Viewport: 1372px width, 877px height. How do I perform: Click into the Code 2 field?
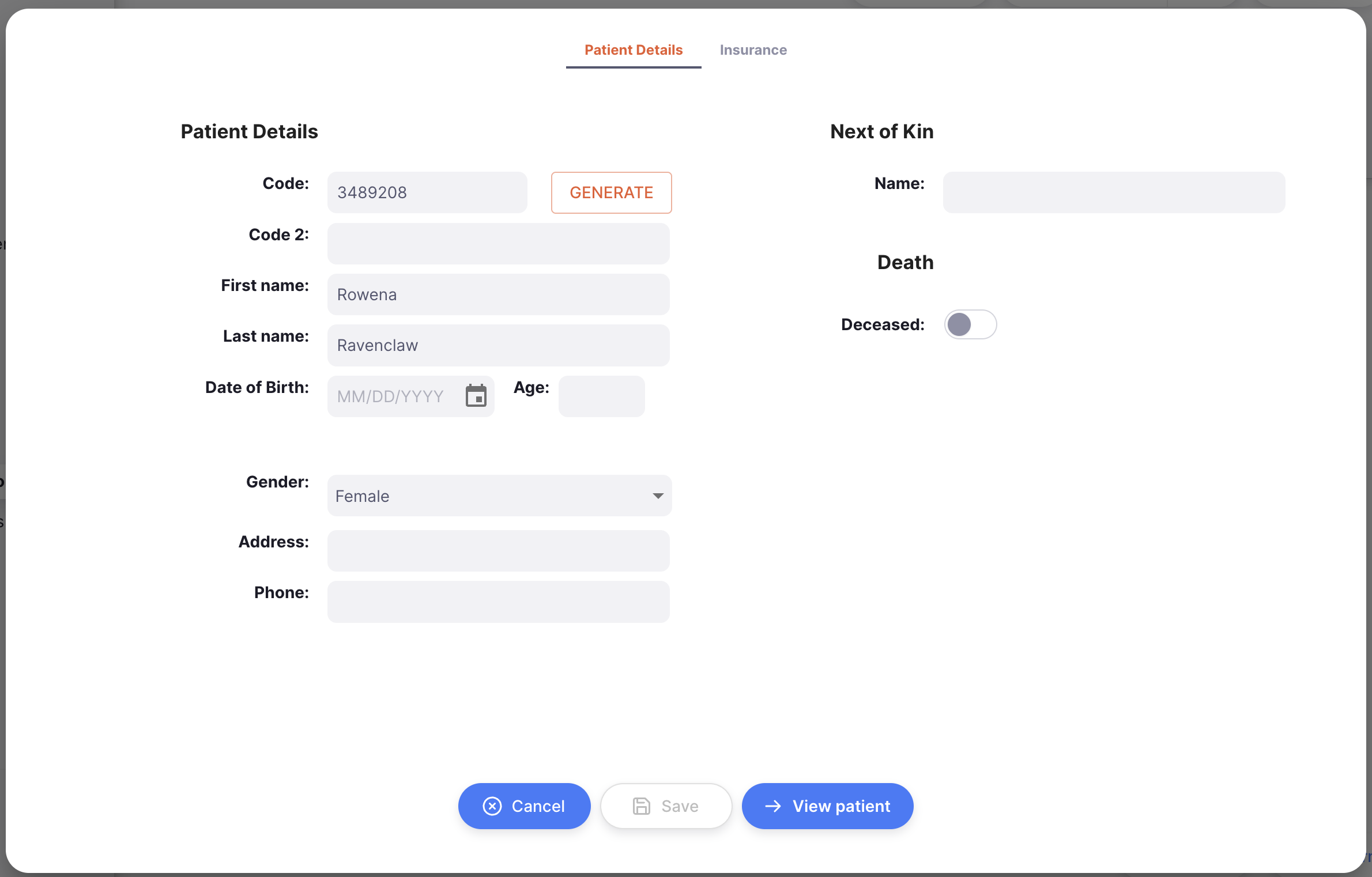tap(498, 244)
